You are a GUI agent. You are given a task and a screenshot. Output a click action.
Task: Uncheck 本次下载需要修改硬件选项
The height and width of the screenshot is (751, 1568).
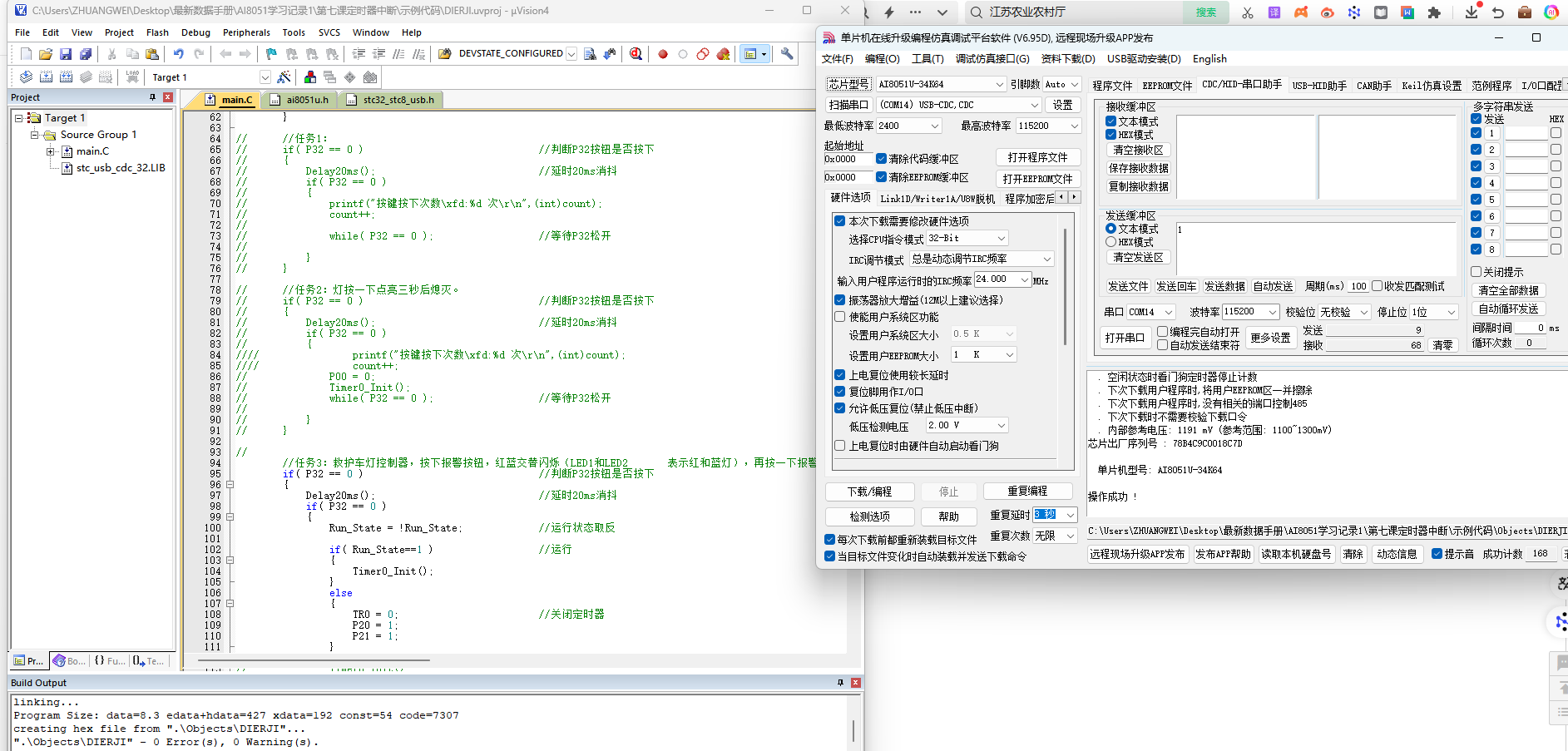840,221
